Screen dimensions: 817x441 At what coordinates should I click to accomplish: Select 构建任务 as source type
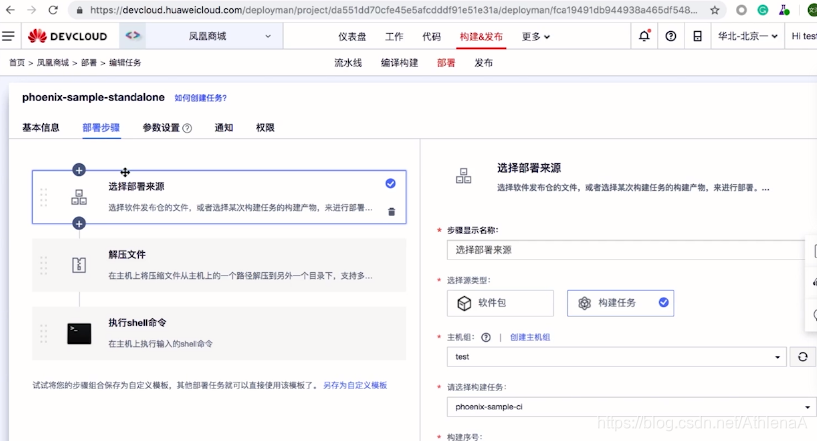[620, 303]
